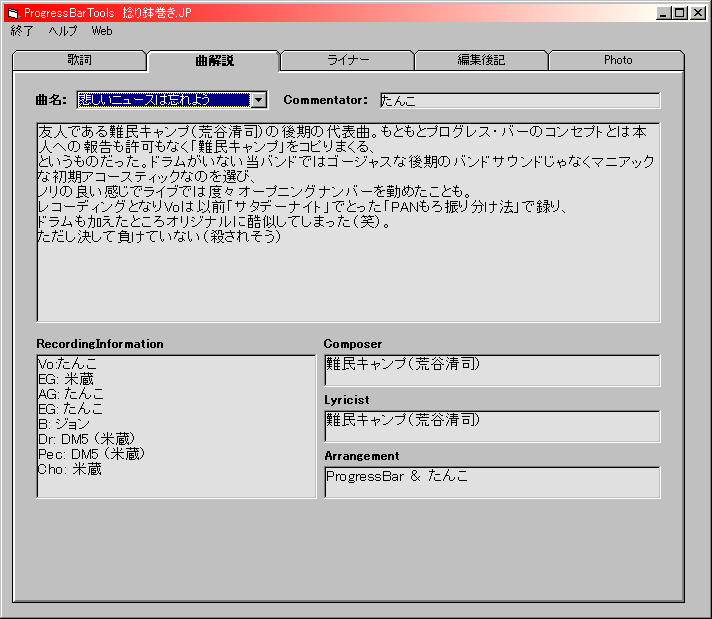The image size is (712, 619).
Task: Click the line 'Cho: 米蔵'
Action: (x=70, y=469)
